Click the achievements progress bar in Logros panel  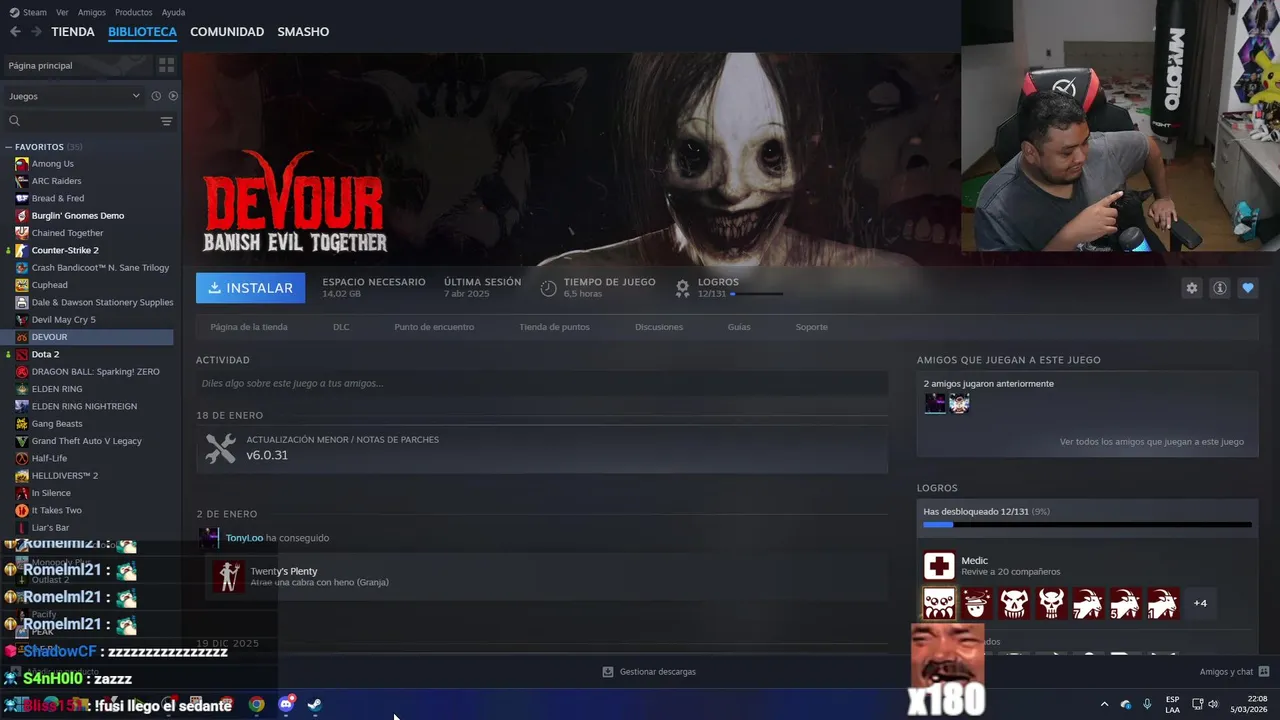pos(1087,524)
